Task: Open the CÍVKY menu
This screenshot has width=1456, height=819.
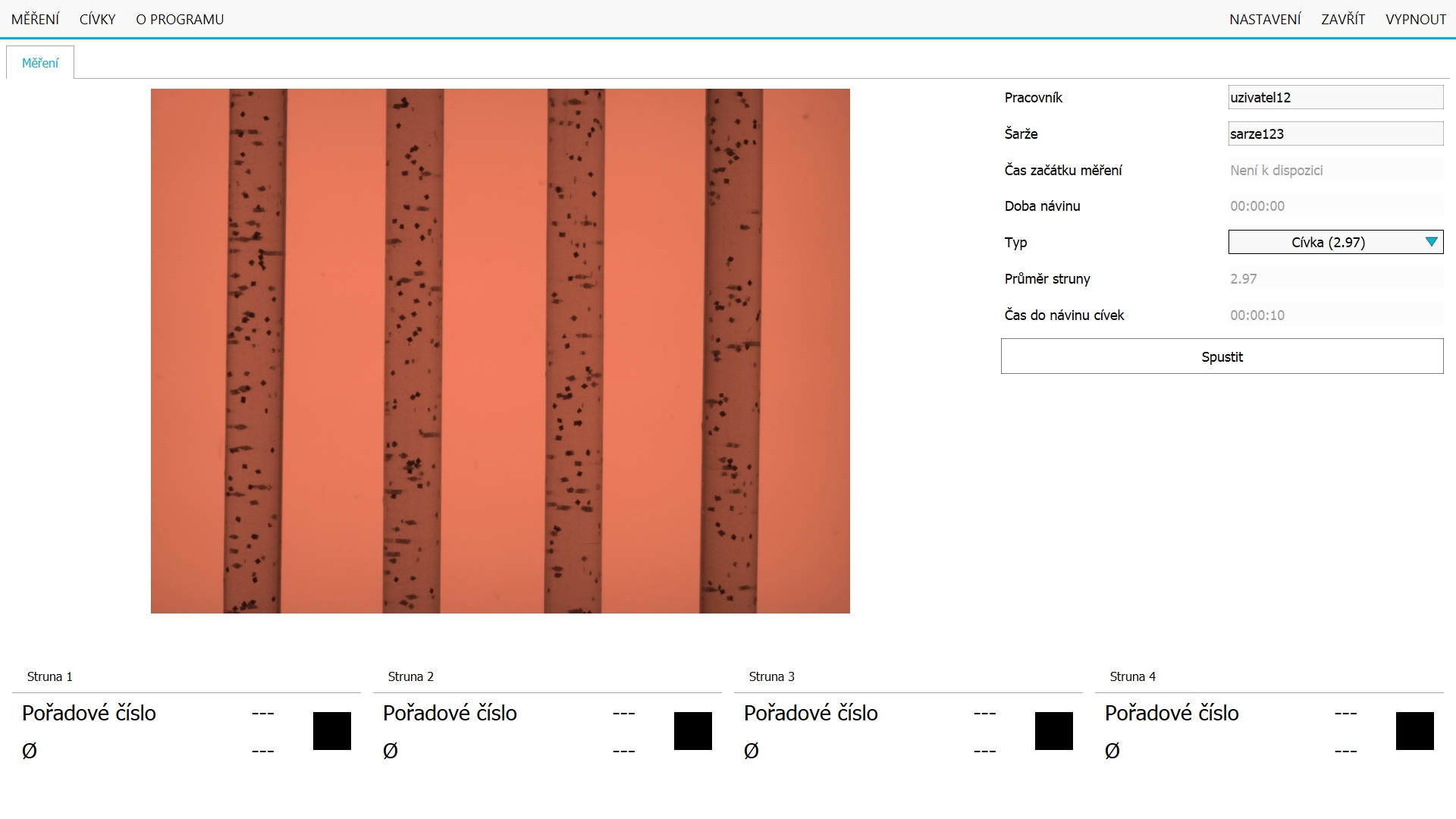Action: coord(97,19)
